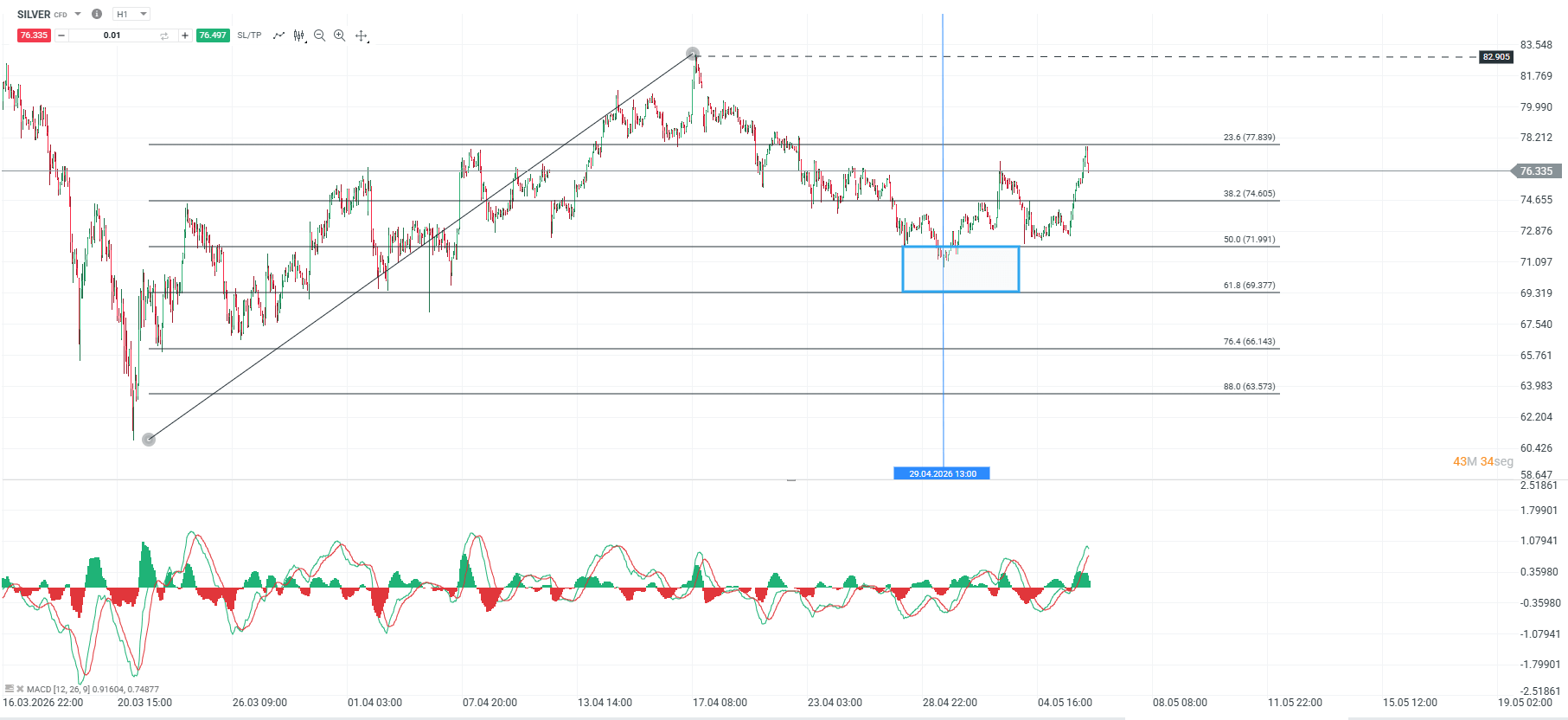
Task: Select the line drawing tools icon
Action: [278, 35]
